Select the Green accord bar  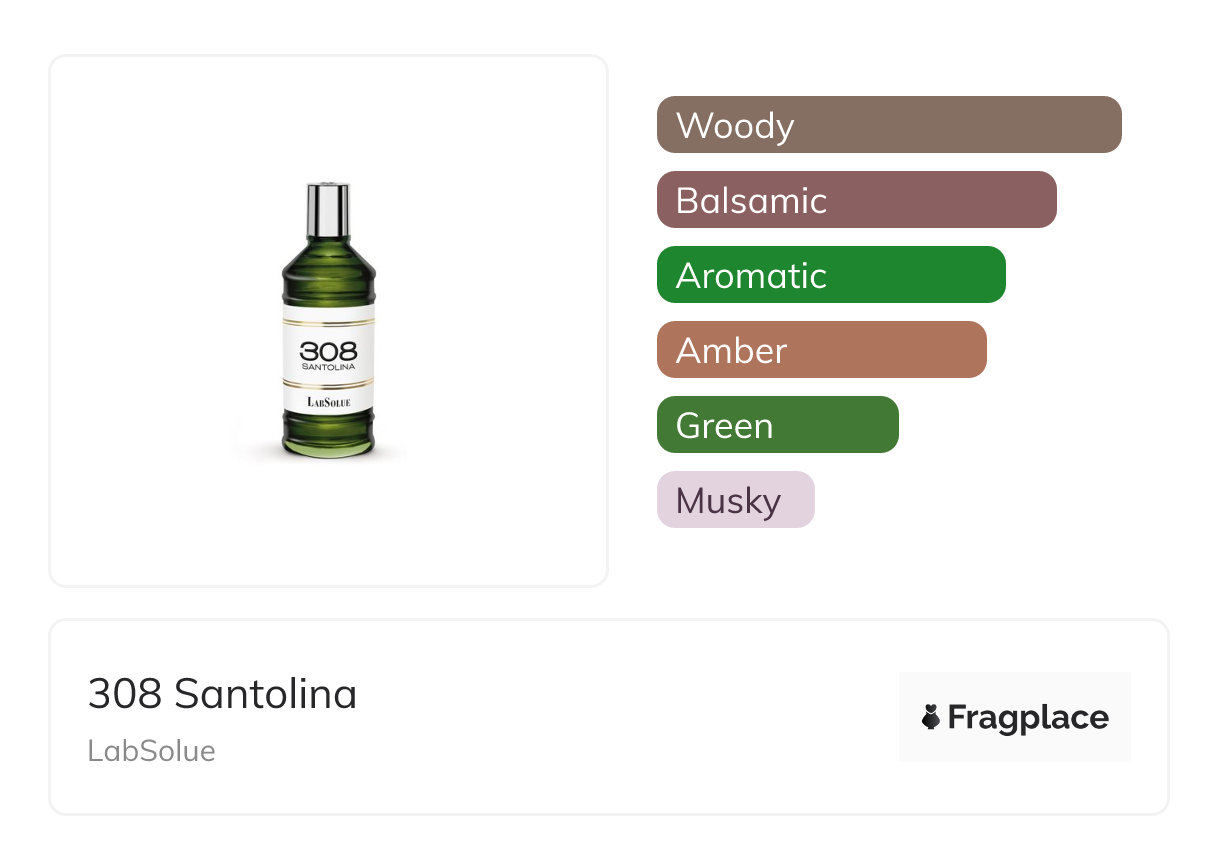pyautogui.click(x=777, y=425)
